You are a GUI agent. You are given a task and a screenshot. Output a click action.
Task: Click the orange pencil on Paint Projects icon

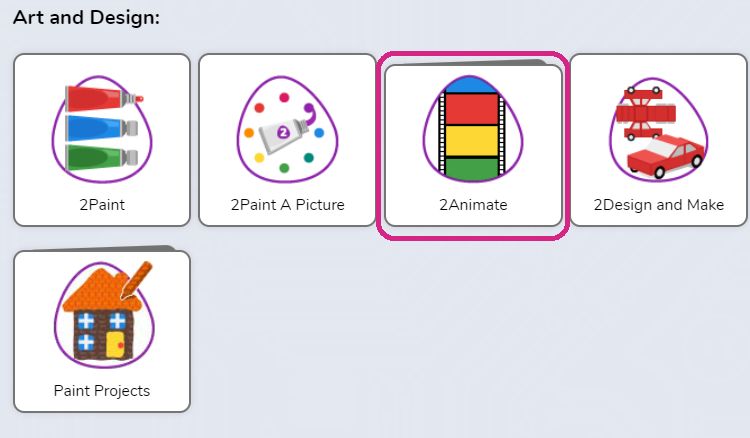pos(137,280)
